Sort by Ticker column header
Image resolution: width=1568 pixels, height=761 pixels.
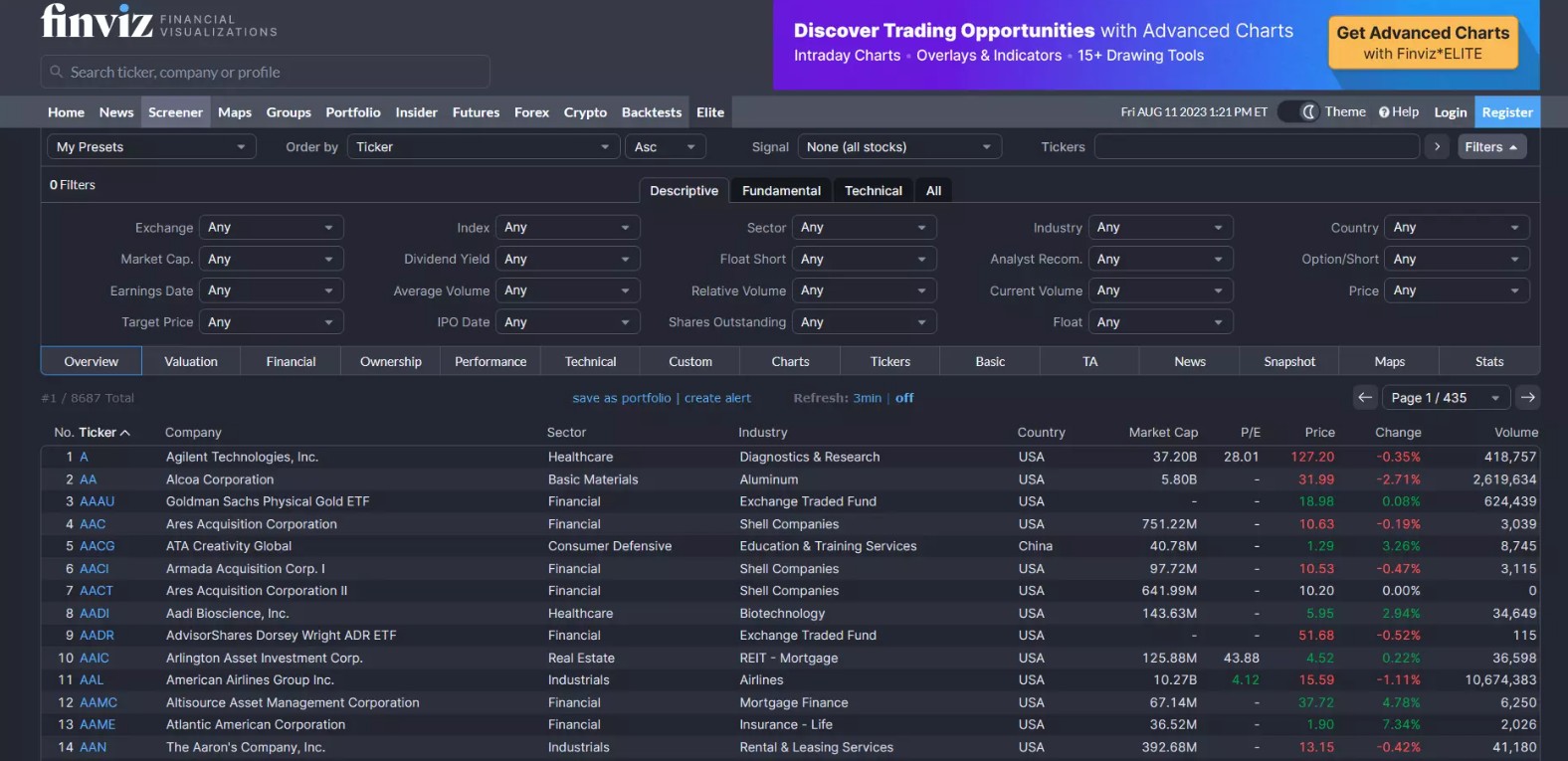(x=104, y=433)
